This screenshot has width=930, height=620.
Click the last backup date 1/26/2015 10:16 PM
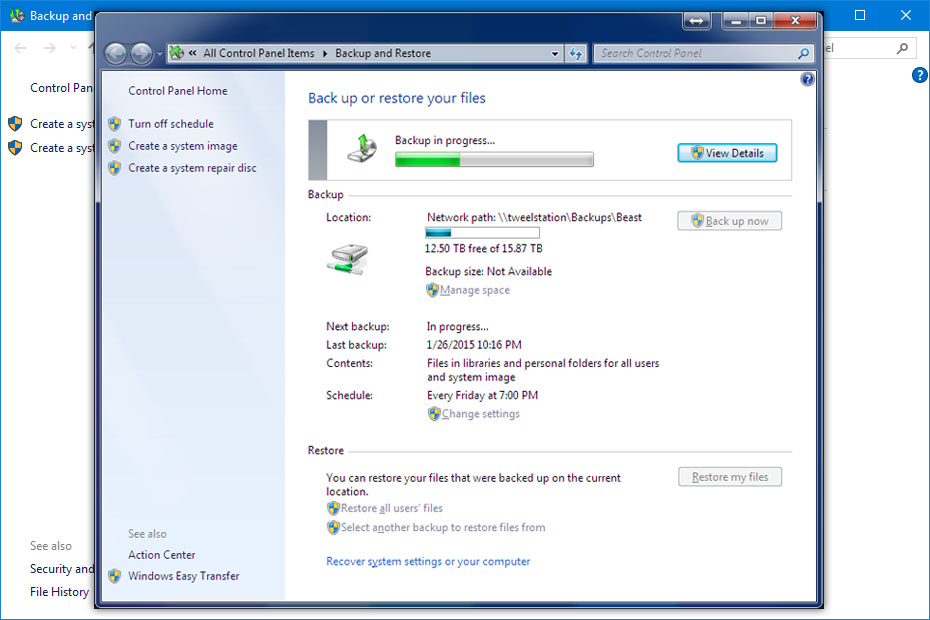pos(474,345)
